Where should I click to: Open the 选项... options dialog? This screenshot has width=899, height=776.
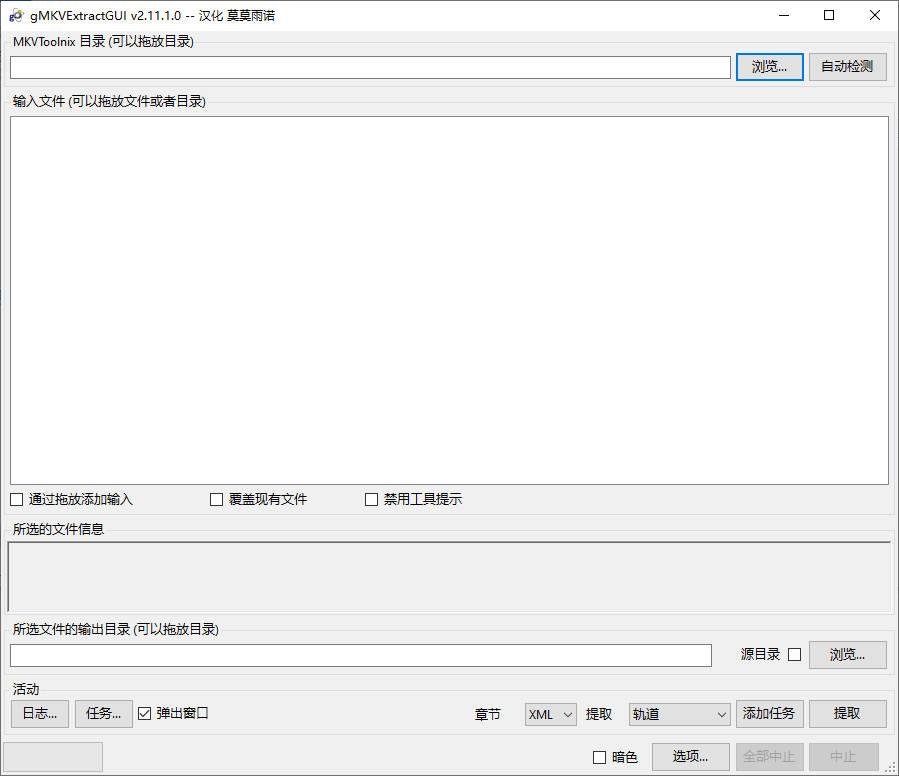tap(690, 757)
